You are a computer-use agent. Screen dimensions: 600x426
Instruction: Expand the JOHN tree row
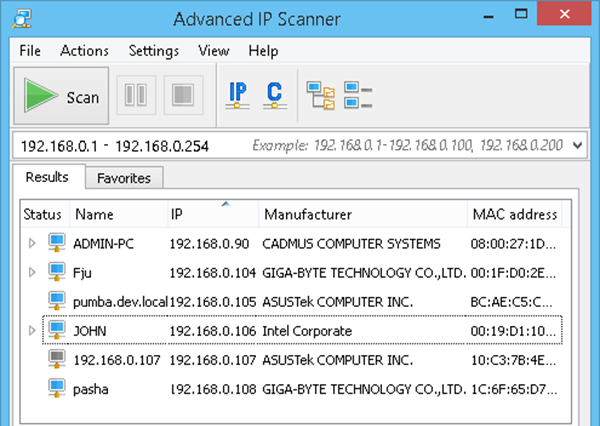(x=32, y=330)
